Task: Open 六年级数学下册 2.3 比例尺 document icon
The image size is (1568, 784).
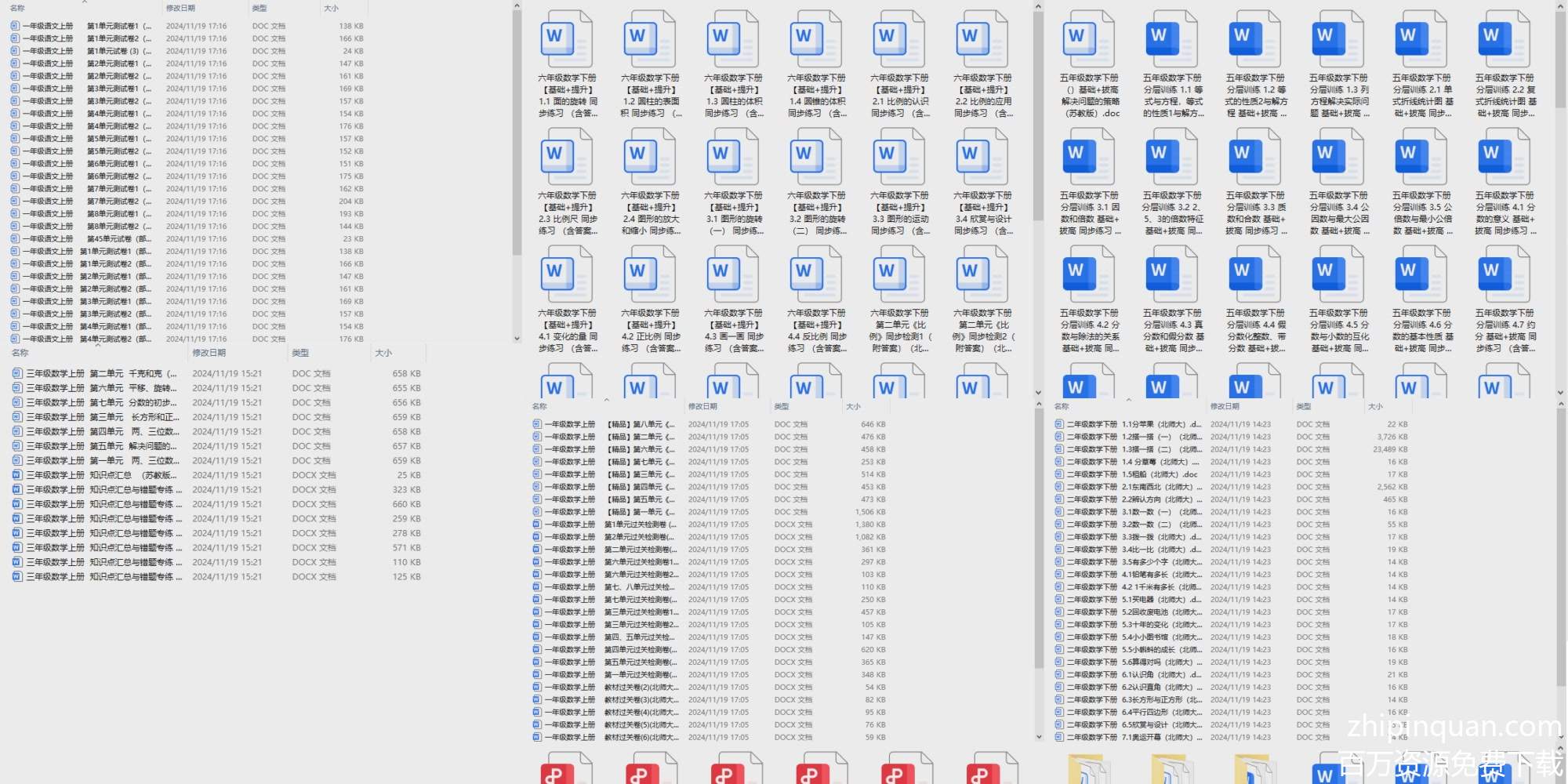Action: click(567, 158)
